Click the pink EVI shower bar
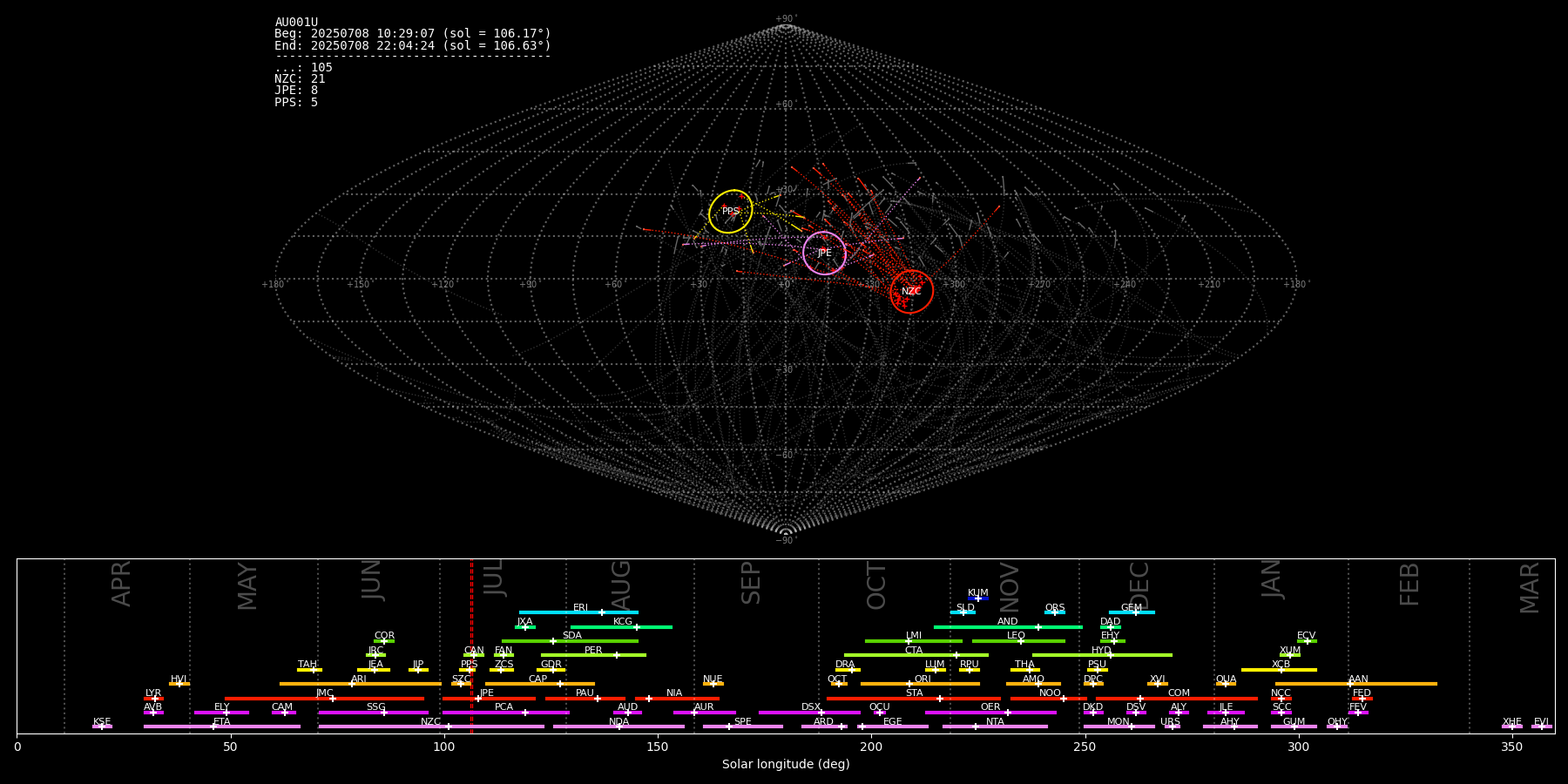Viewport: 1568px width, 784px height. tap(1542, 727)
